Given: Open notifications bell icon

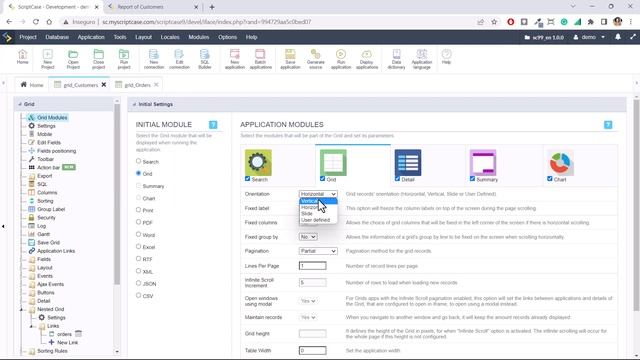Looking at the screenshot, I should 618,37.
